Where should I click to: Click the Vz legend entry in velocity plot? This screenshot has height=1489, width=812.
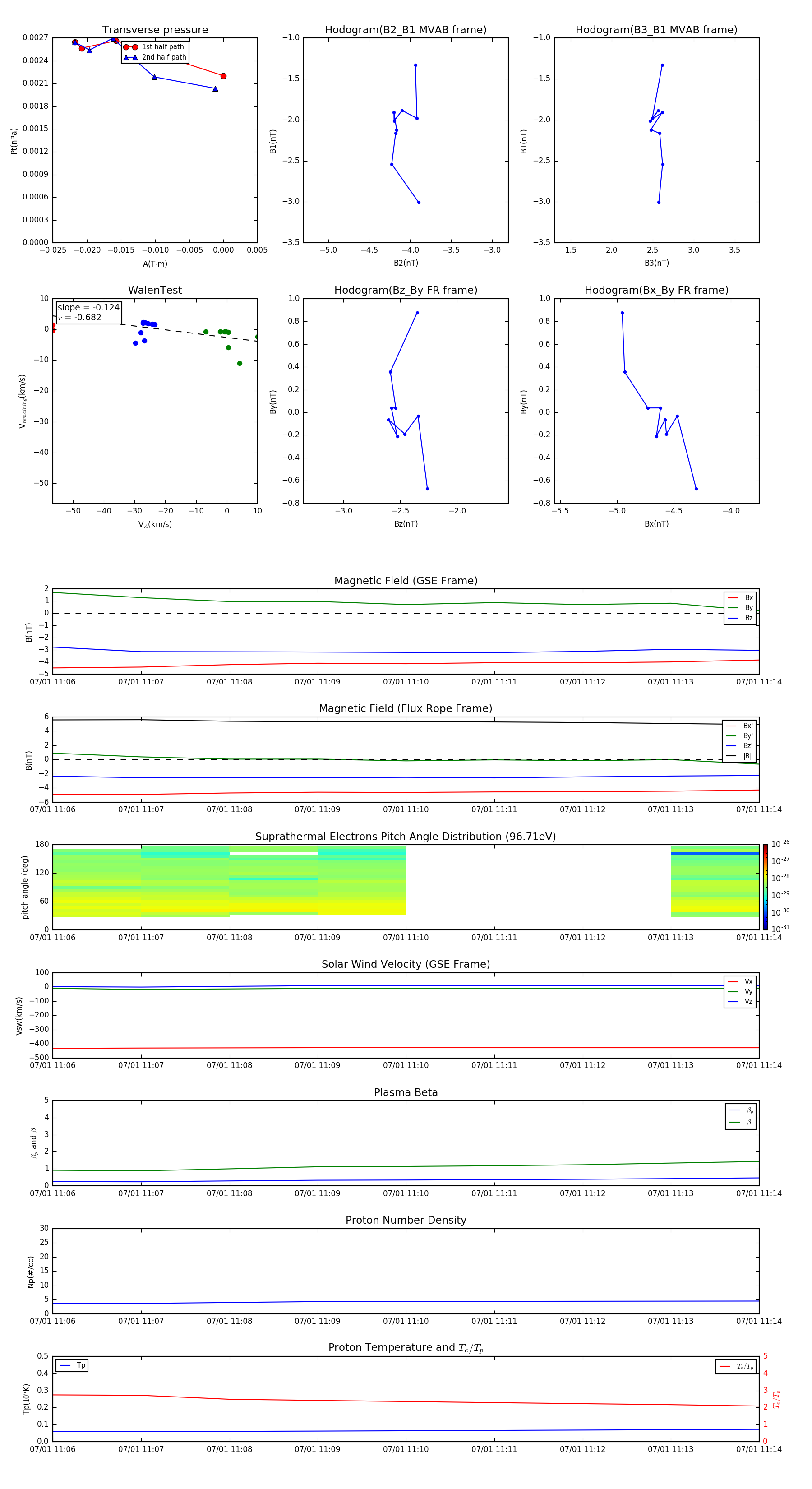tap(740, 1002)
